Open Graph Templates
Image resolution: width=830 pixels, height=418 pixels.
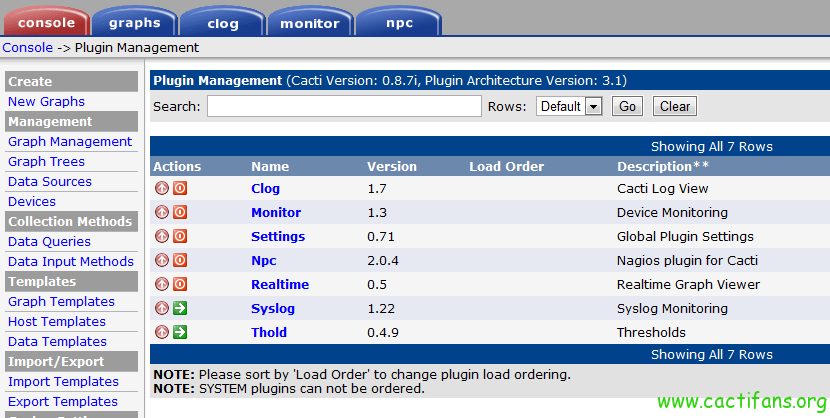pyautogui.click(x=61, y=302)
